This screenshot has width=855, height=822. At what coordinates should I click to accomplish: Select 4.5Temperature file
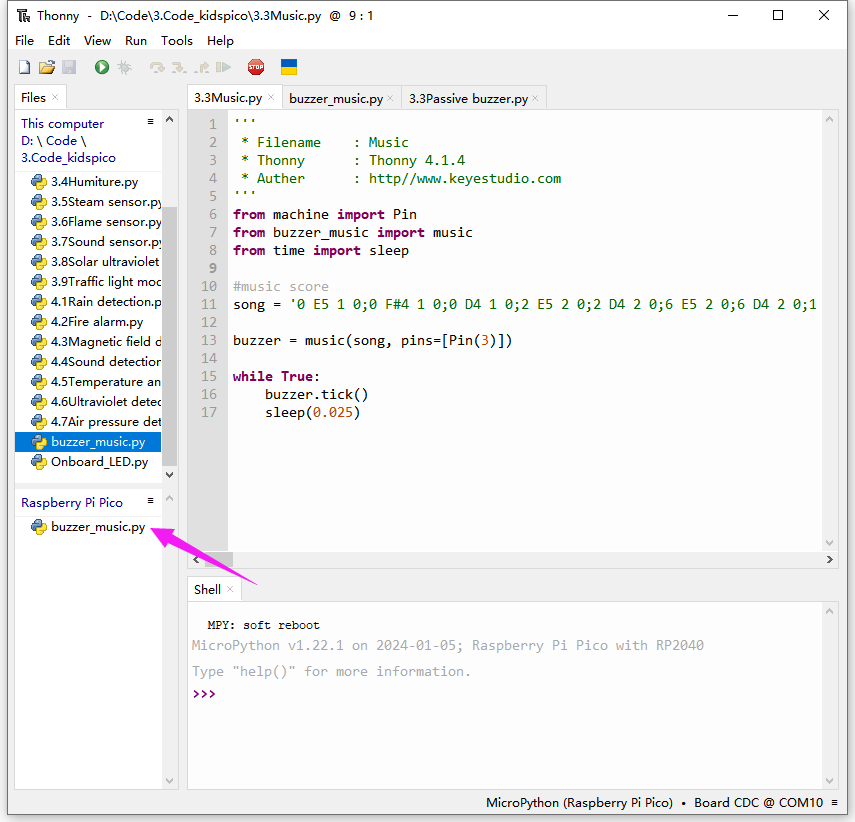[88, 382]
